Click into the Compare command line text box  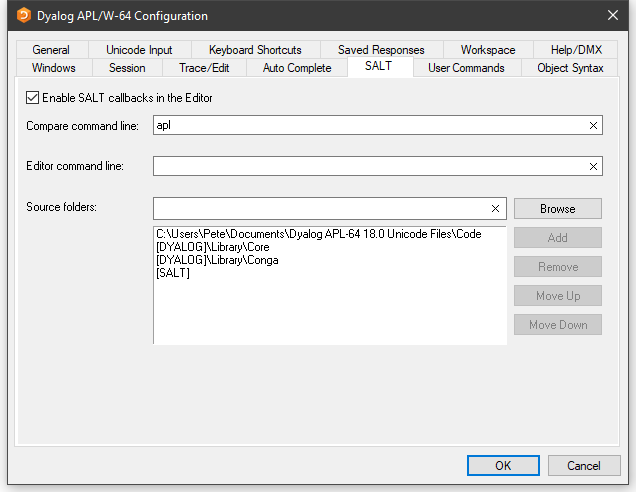[x=368, y=126]
